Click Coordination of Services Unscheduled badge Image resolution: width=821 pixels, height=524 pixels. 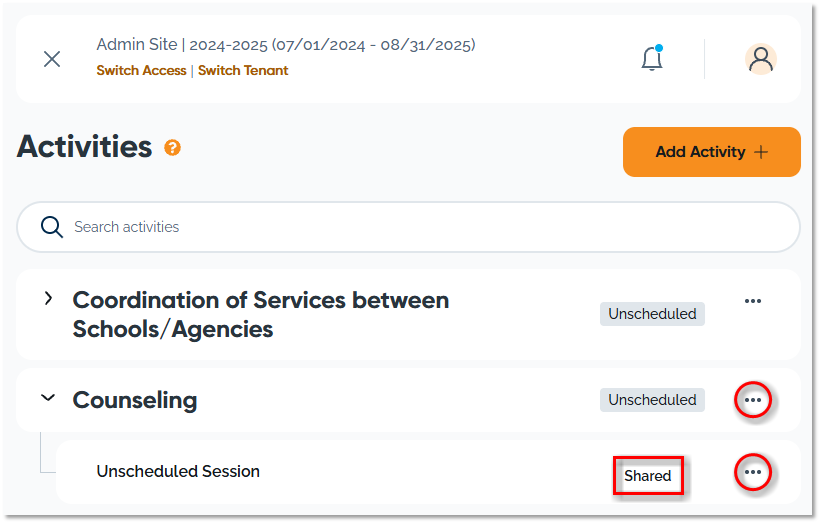pos(652,314)
